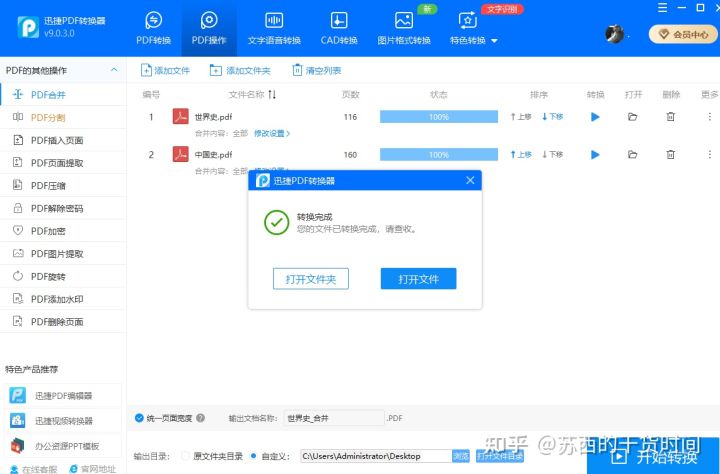Click 添加文件夹 toolbar button
This screenshot has width=720, height=474.
click(240, 70)
